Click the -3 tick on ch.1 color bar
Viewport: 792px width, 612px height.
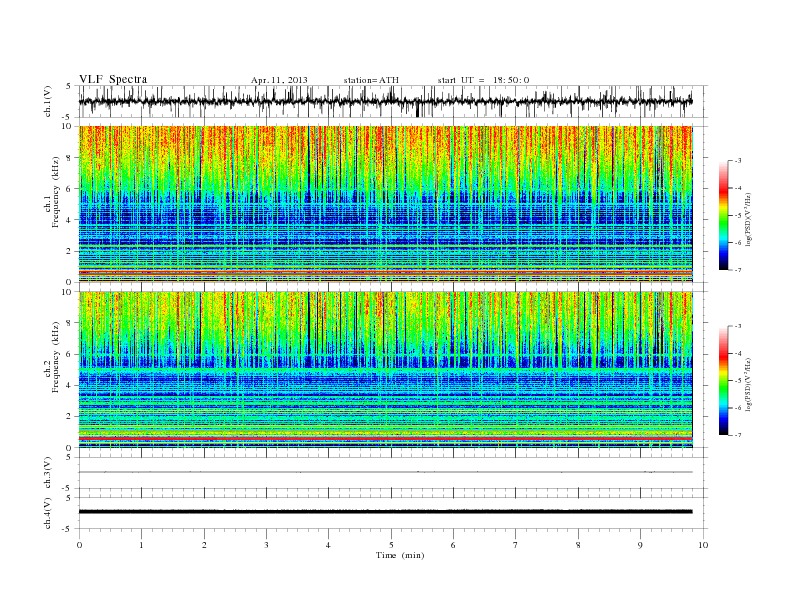(738, 161)
